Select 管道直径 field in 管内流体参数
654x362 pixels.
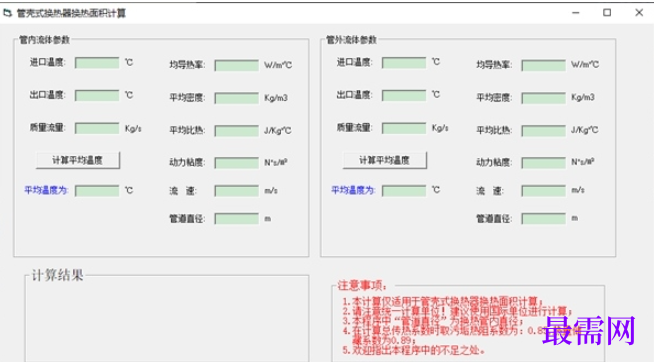pos(236,219)
